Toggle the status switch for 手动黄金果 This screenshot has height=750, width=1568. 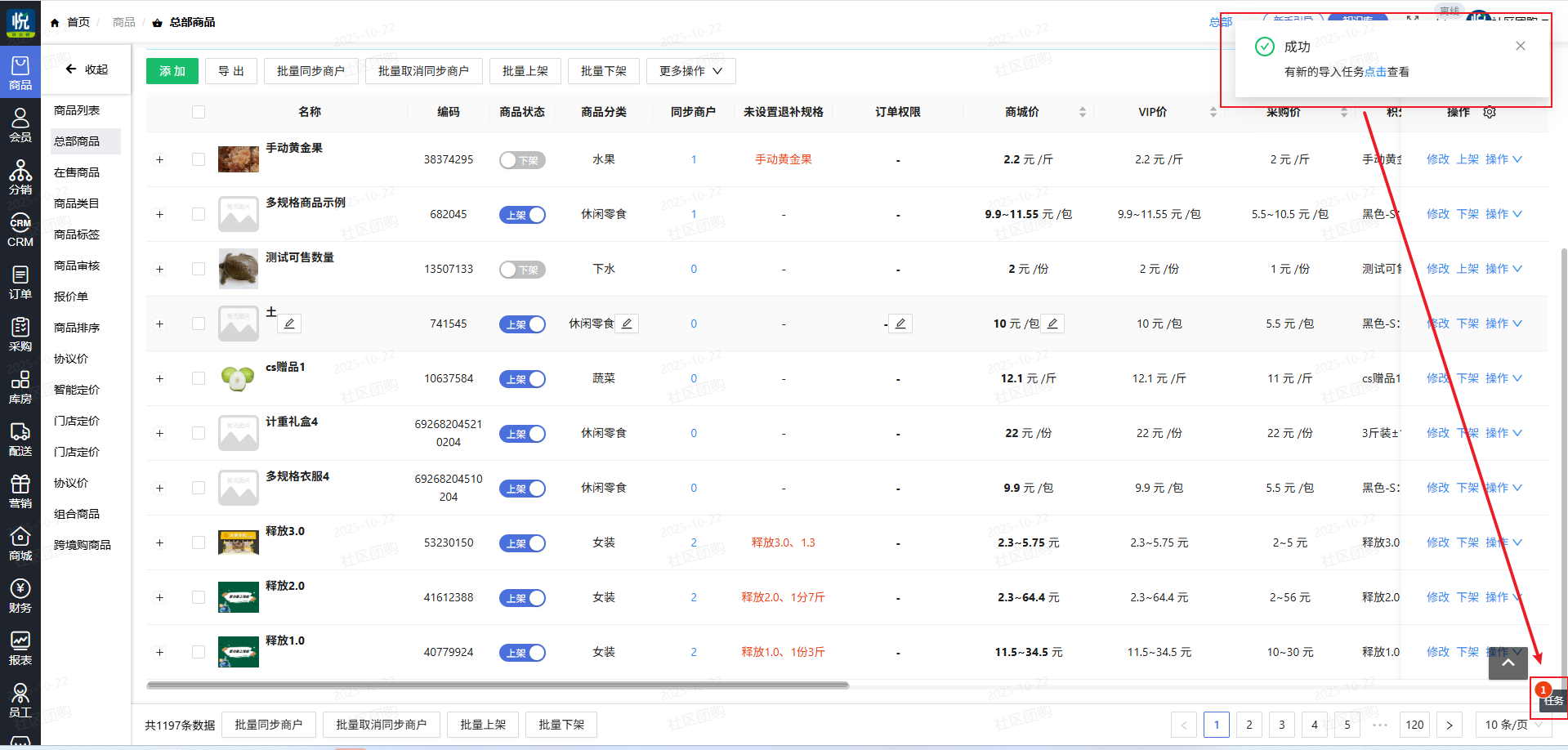[x=522, y=160]
